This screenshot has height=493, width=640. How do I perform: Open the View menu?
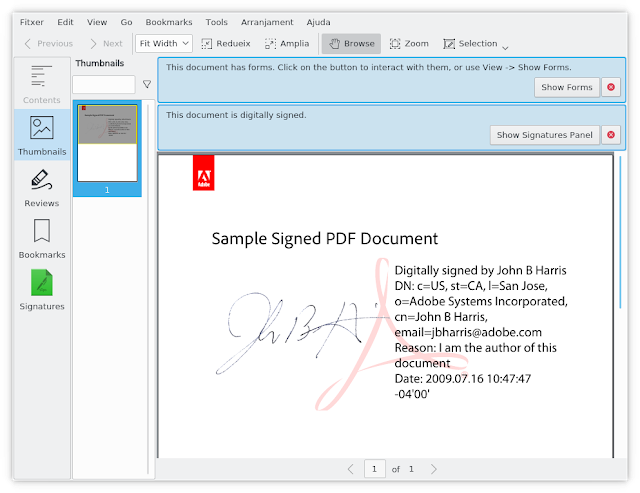point(97,22)
